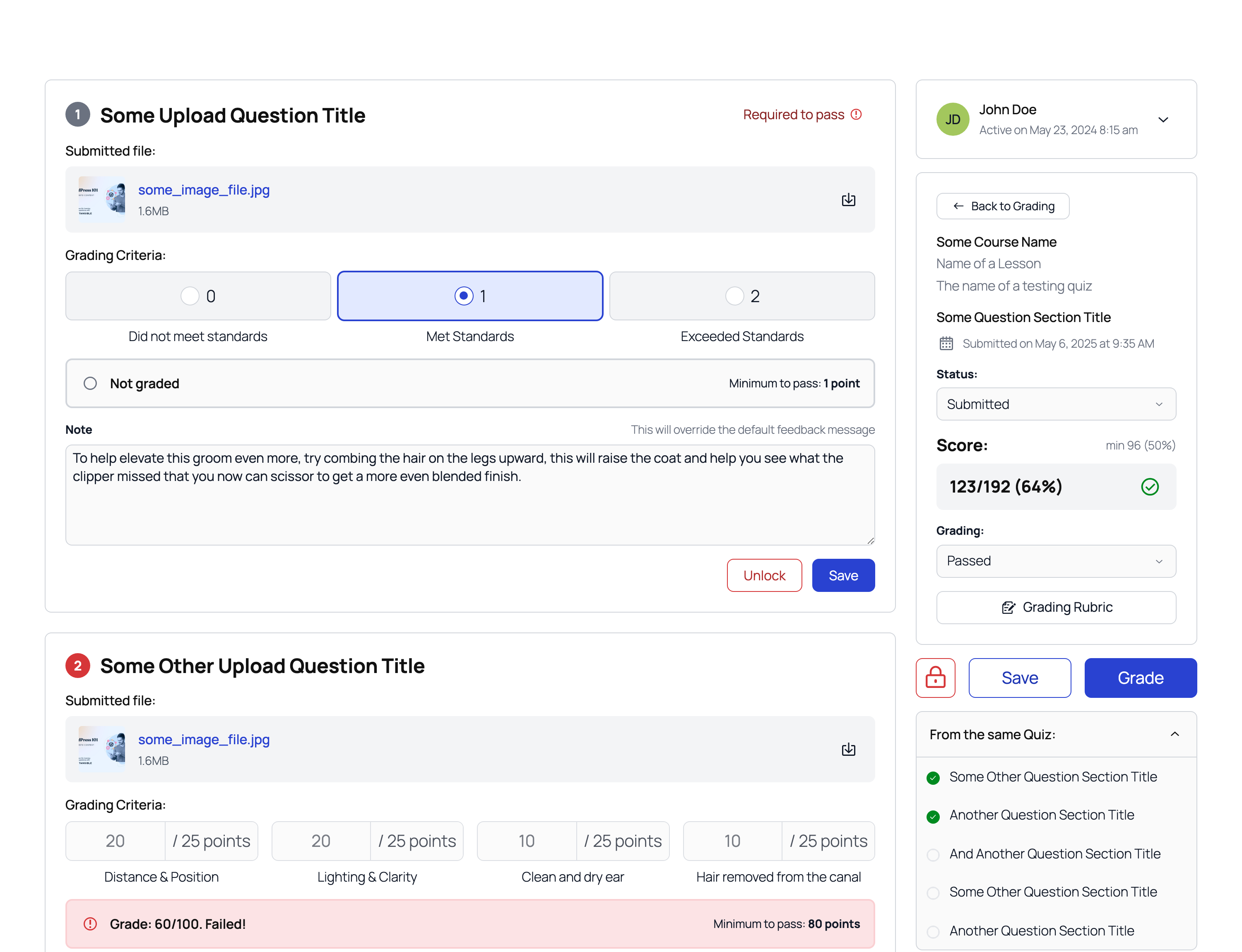Select grade 0 Did not meet standards
This screenshot has width=1242, height=952.
tap(198, 296)
